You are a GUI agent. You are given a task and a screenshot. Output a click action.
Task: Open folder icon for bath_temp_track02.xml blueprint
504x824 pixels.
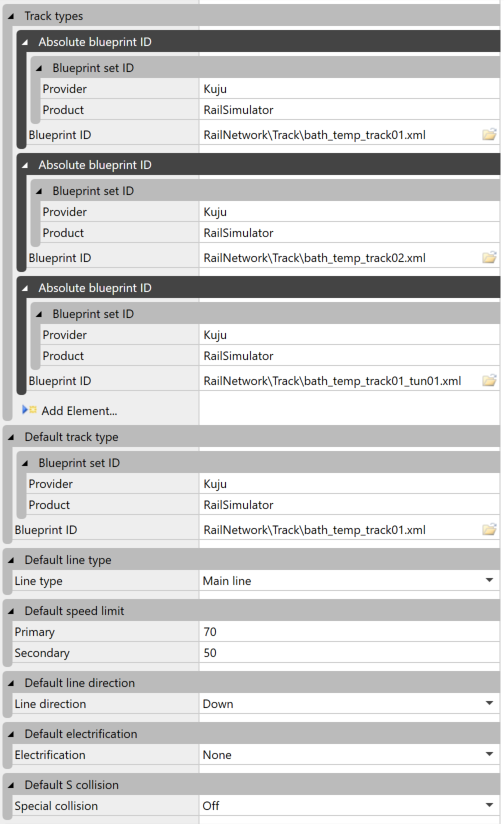[489, 258]
